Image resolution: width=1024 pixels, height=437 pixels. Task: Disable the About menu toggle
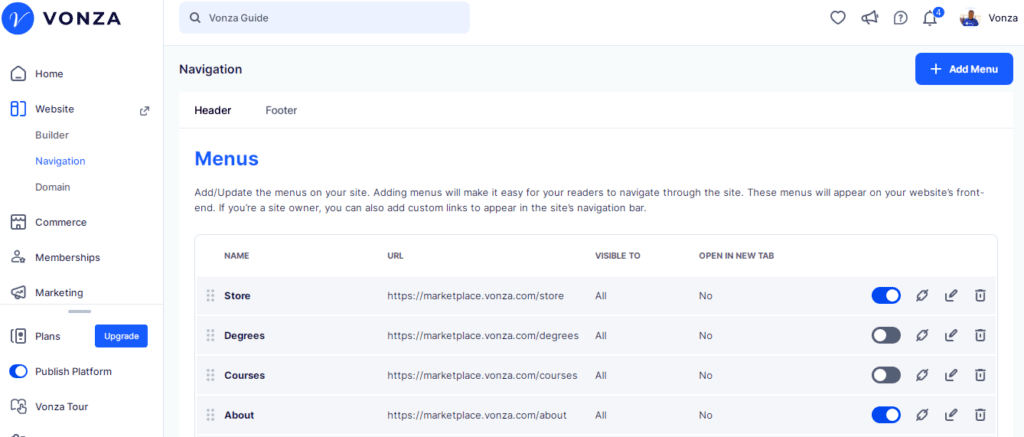[x=886, y=415]
